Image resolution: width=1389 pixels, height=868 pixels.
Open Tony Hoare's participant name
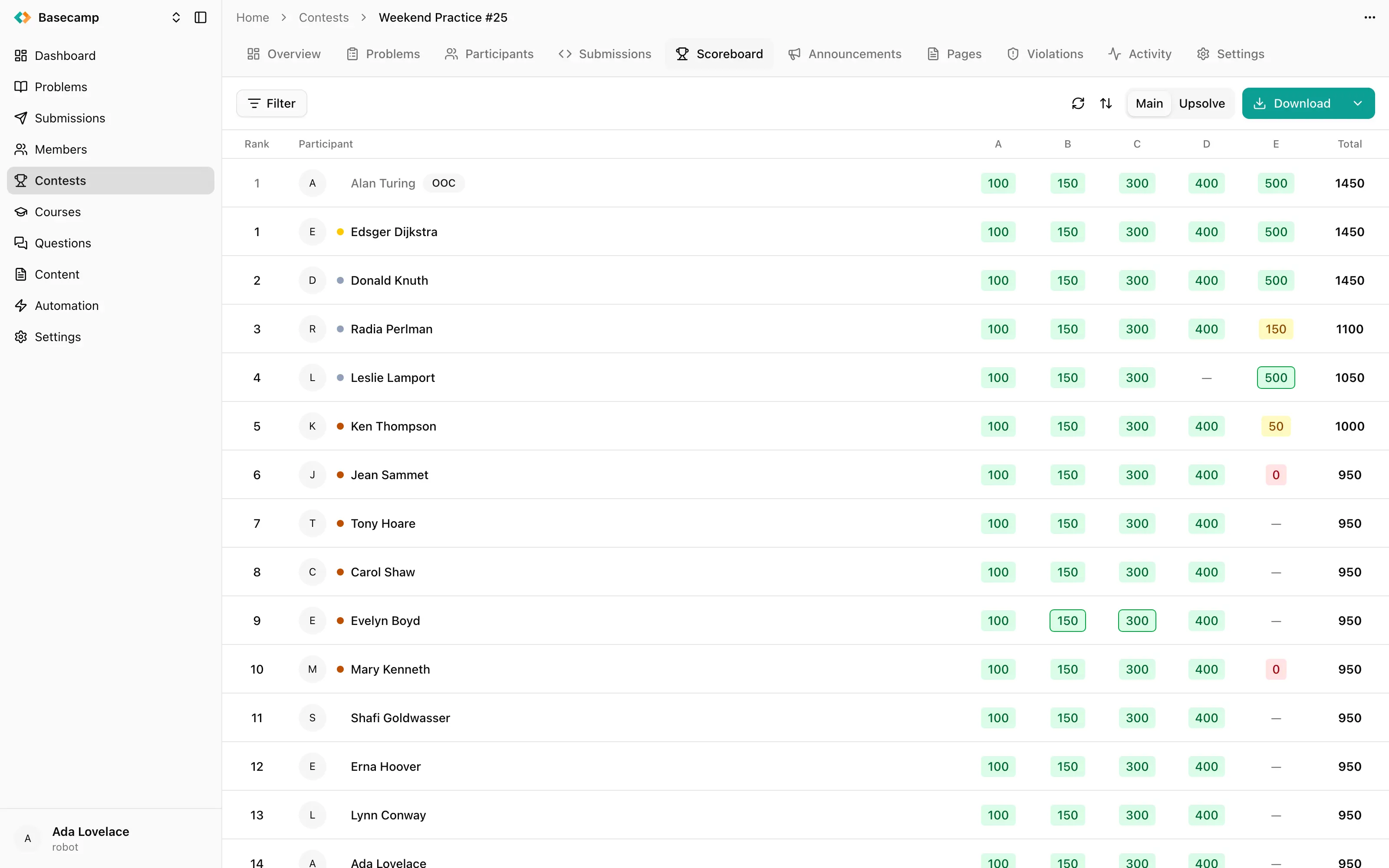coord(383,523)
